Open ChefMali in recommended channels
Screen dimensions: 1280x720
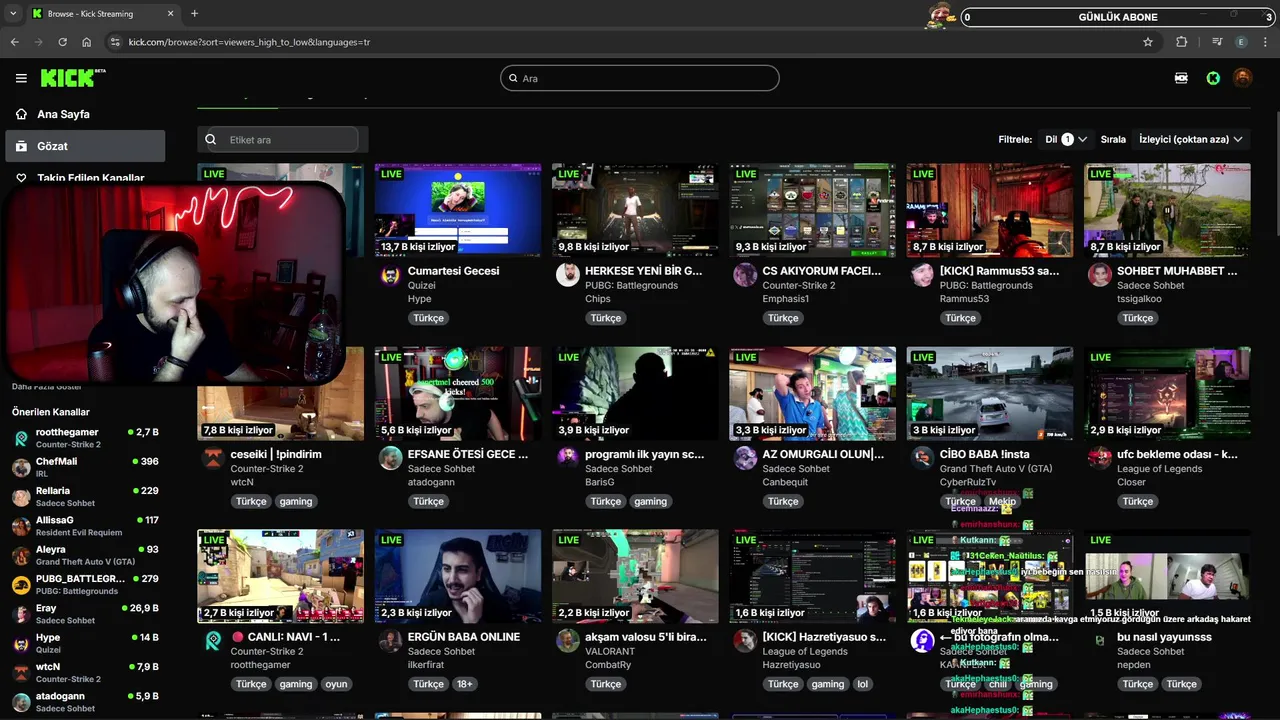pos(85,467)
